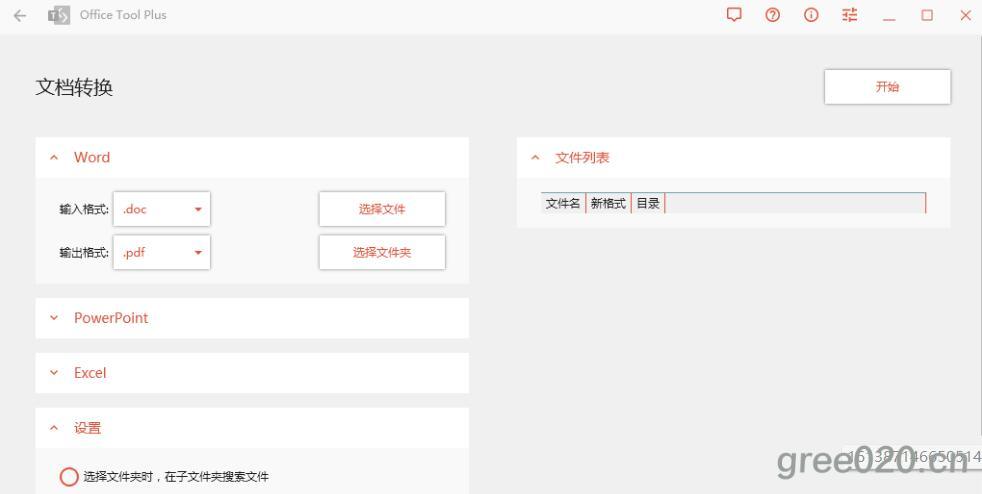Open the .pdf output format dropdown

[x=162, y=253]
